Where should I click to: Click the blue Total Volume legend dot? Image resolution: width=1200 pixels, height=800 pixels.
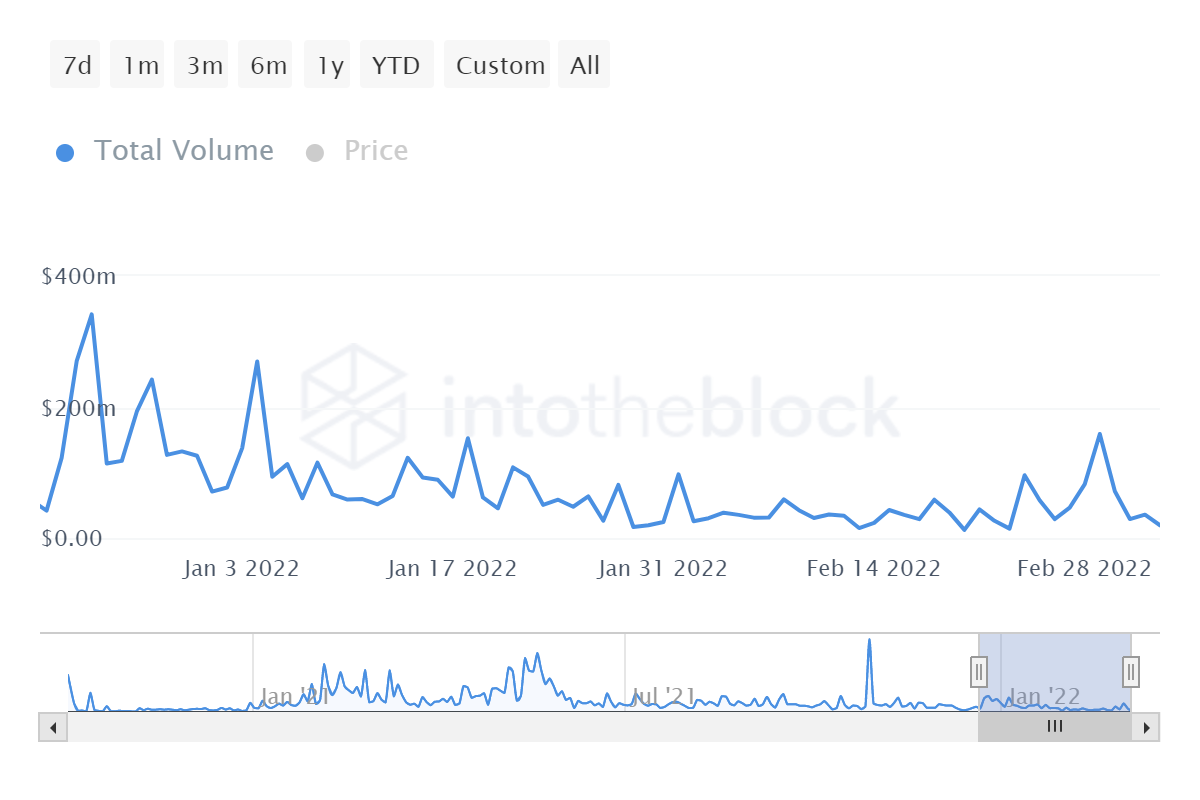click(x=65, y=151)
